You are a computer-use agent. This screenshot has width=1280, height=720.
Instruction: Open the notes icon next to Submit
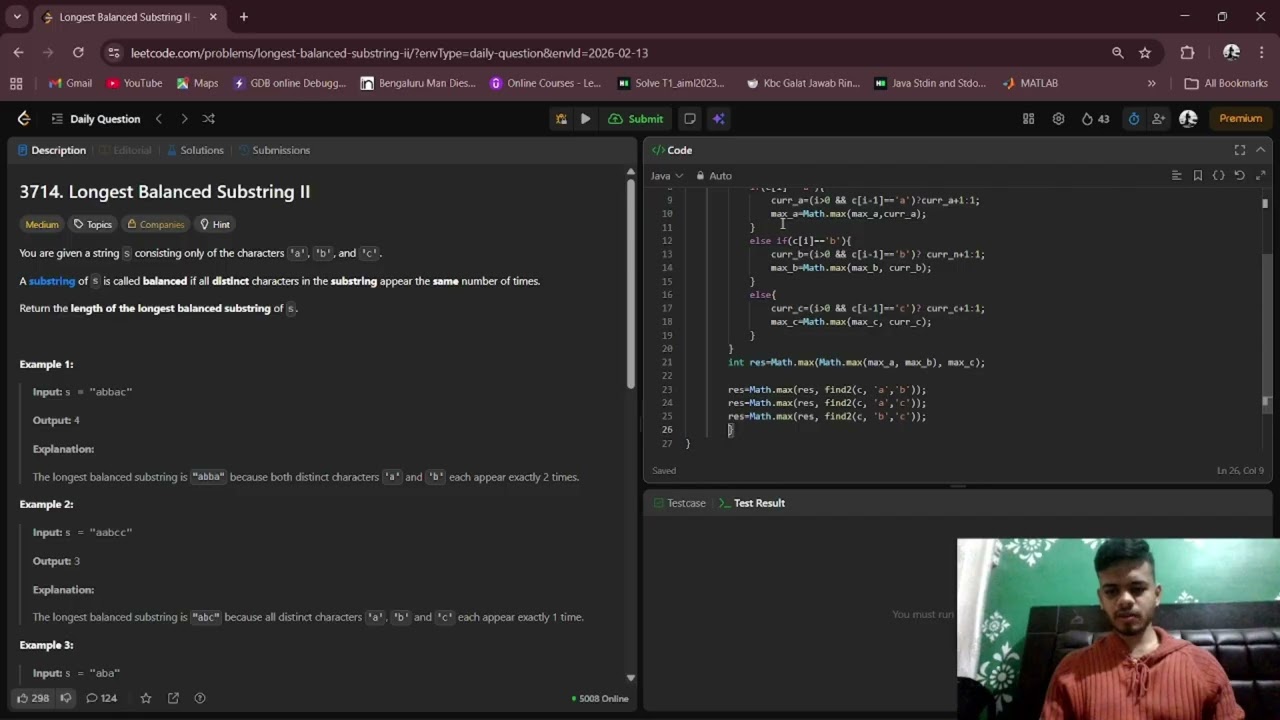pyautogui.click(x=690, y=119)
